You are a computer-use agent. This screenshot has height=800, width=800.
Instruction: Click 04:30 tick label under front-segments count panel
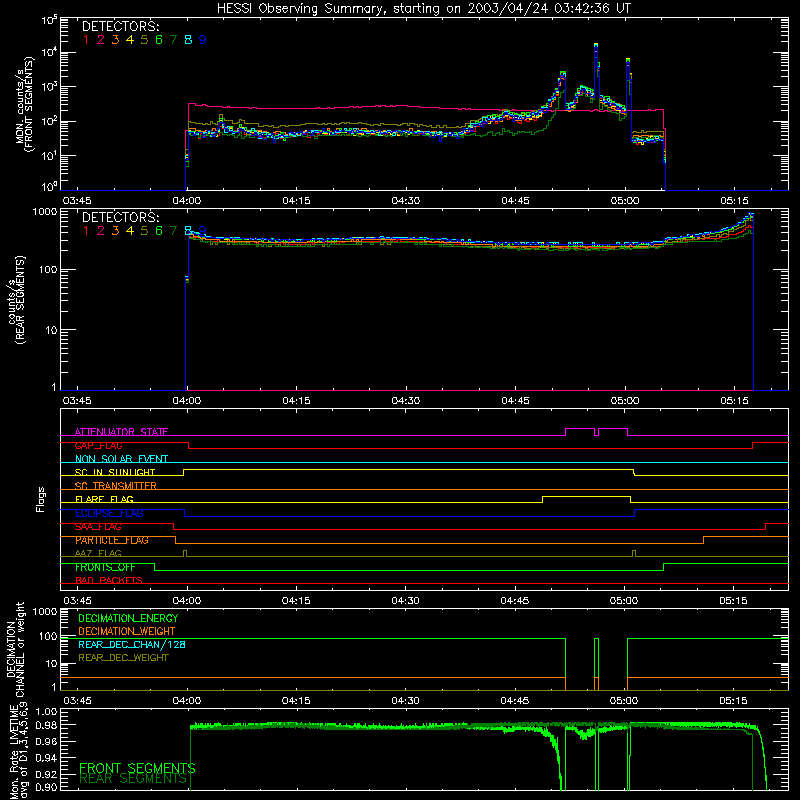tap(406, 201)
